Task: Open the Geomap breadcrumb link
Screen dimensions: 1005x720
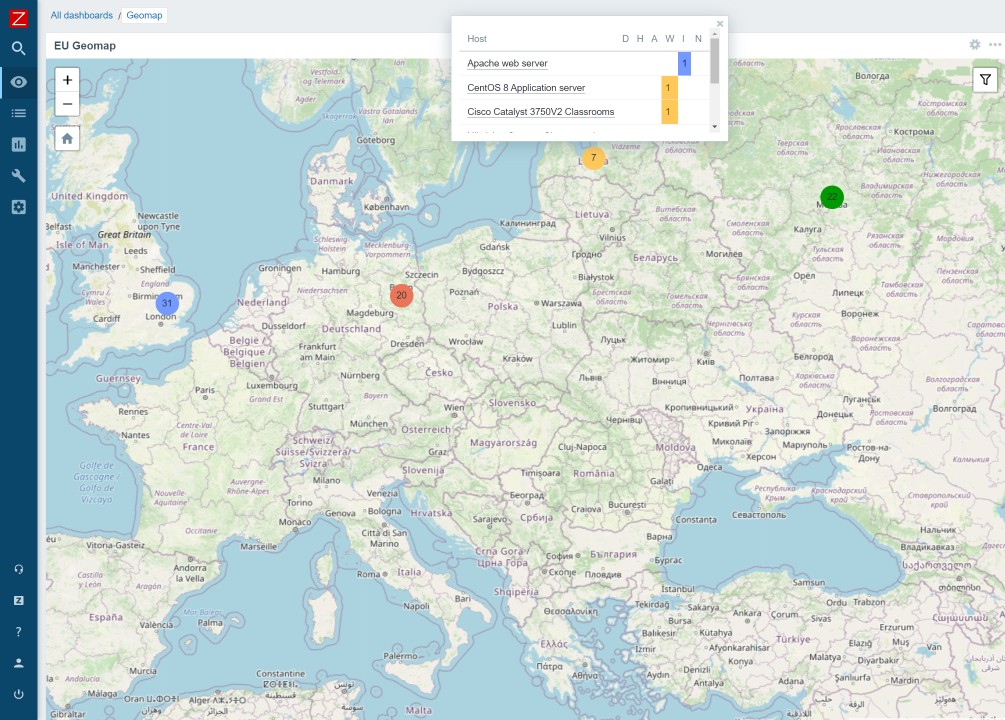Action: click(x=144, y=15)
